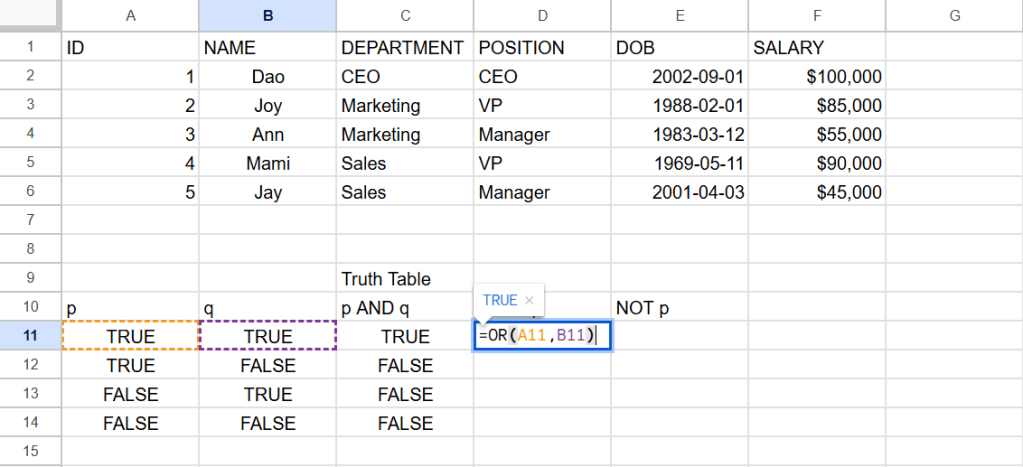This screenshot has width=1023, height=467.
Task: Select the cell containing name Dao
Action: pyautogui.click(x=267, y=76)
